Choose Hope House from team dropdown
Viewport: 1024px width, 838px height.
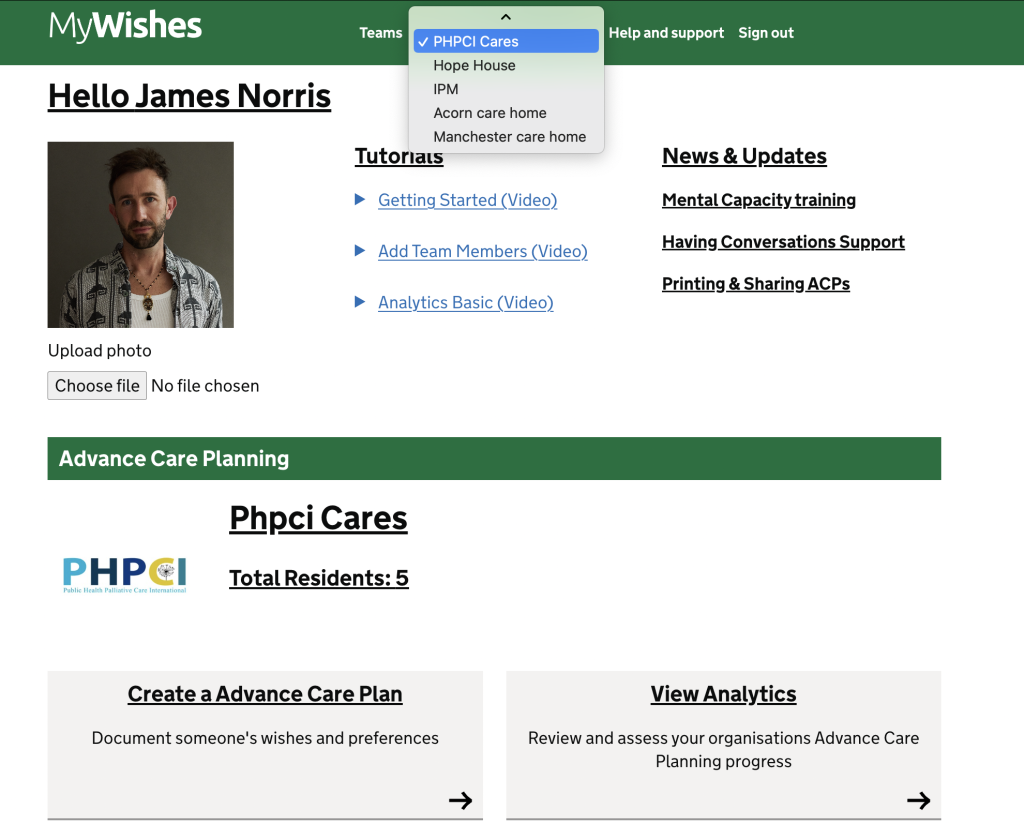point(475,65)
